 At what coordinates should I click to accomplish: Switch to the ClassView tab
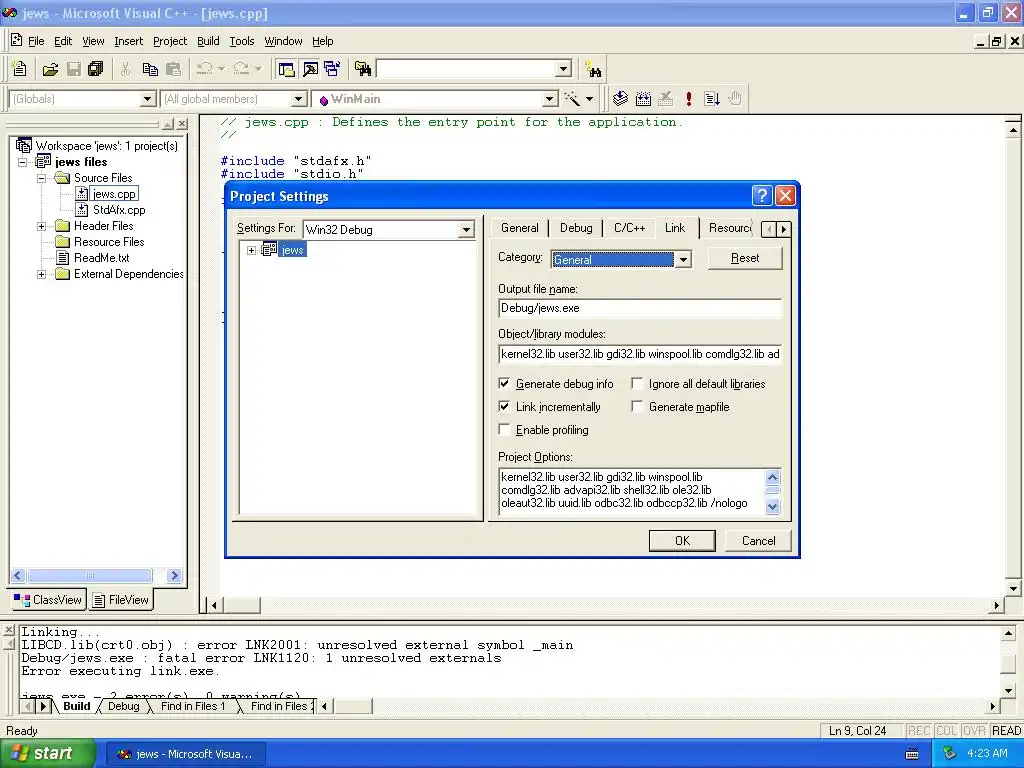pyautogui.click(x=49, y=600)
